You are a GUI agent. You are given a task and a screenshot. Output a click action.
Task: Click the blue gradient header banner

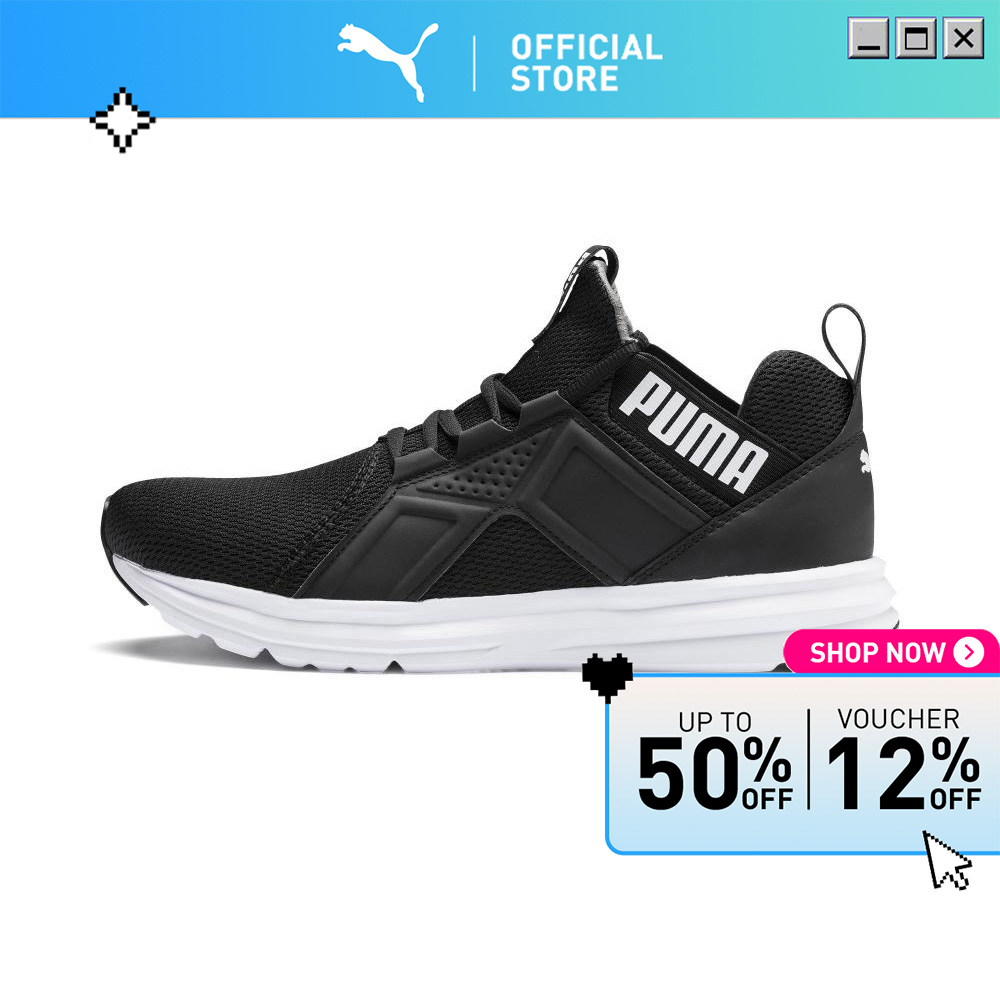click(x=500, y=59)
